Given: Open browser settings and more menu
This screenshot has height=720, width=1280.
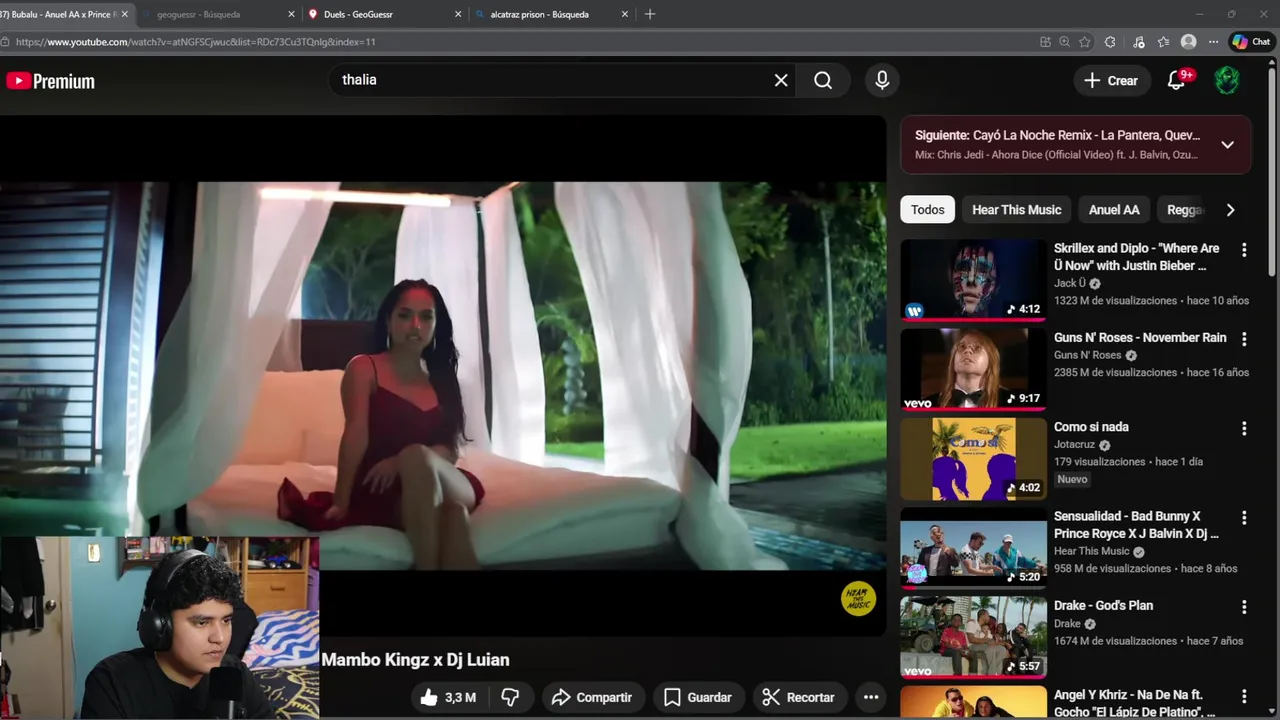Looking at the screenshot, I should pos(1213,42).
